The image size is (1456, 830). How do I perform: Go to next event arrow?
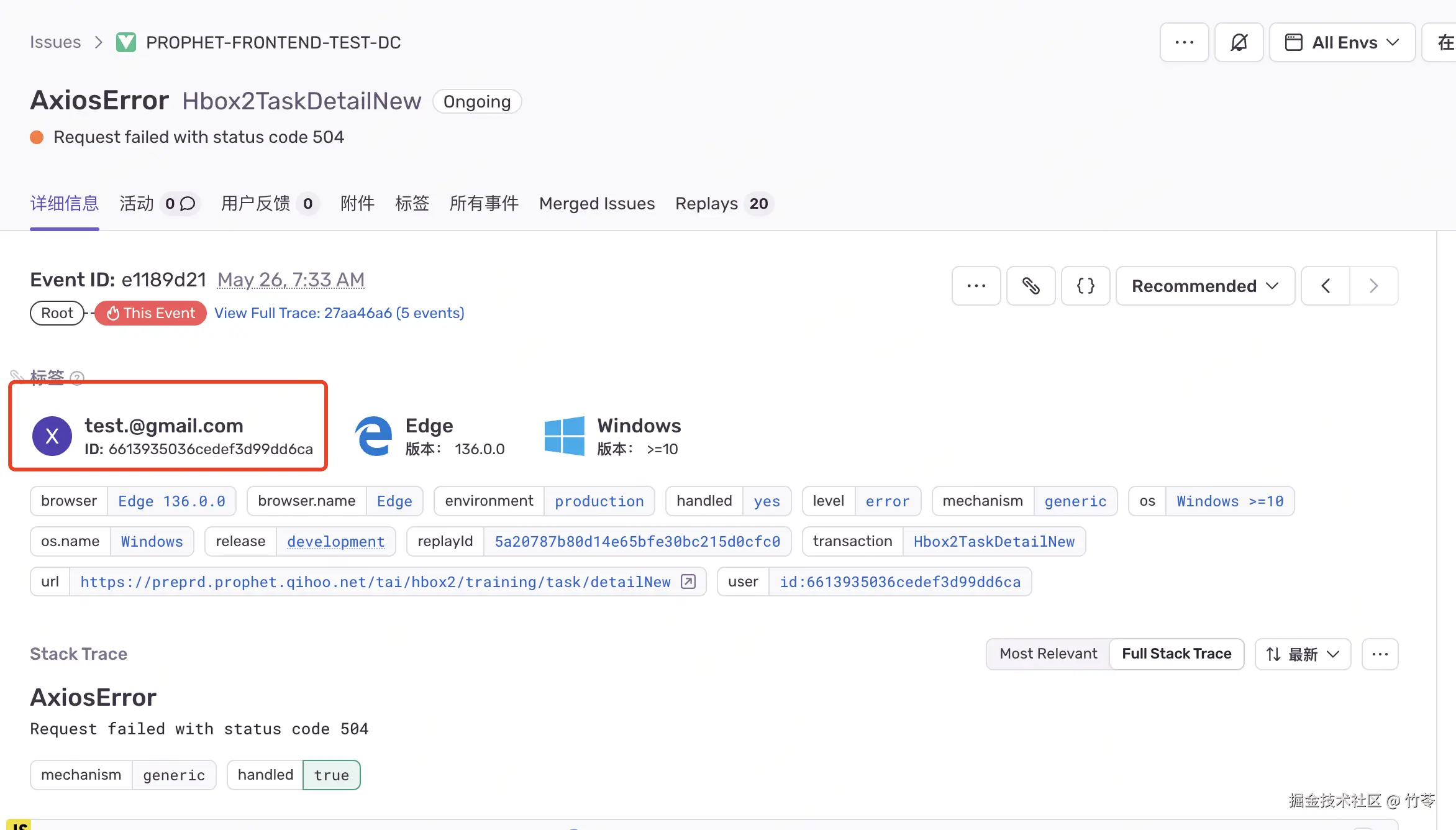click(x=1373, y=286)
